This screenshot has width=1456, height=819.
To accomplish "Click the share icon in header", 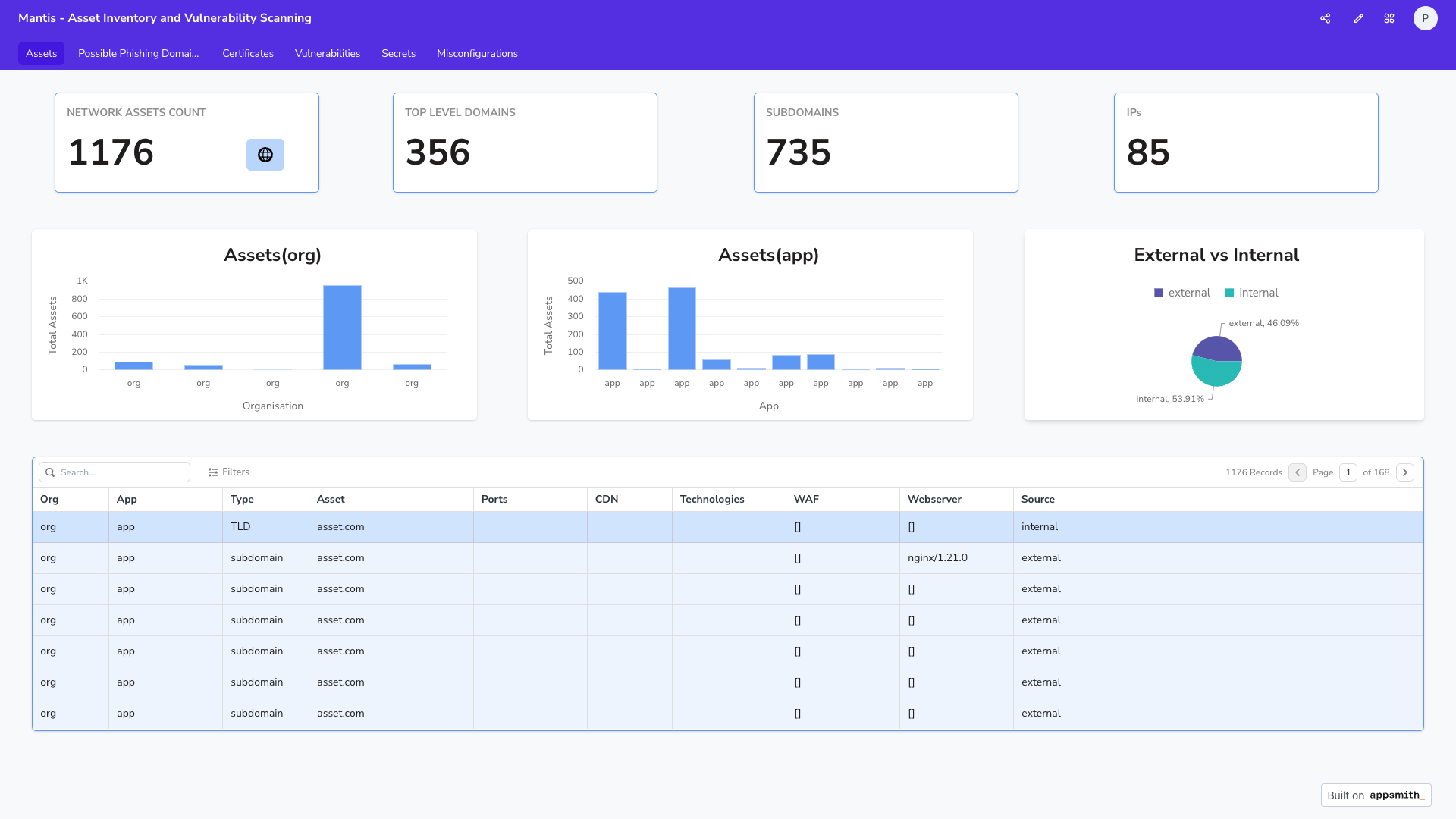I will [1325, 18].
